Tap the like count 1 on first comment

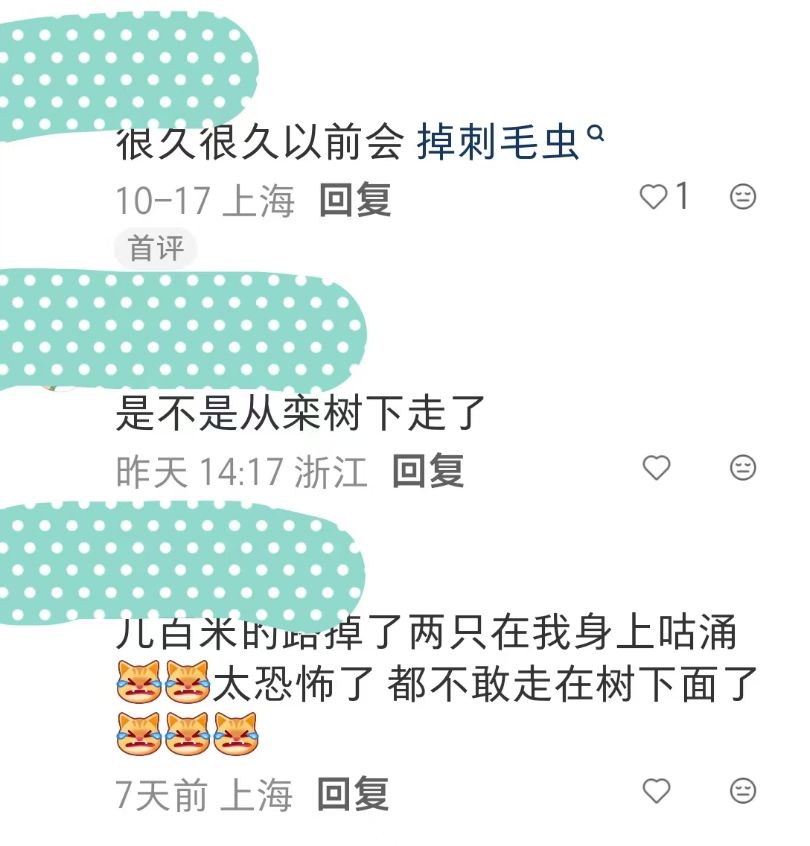pyautogui.click(x=682, y=195)
